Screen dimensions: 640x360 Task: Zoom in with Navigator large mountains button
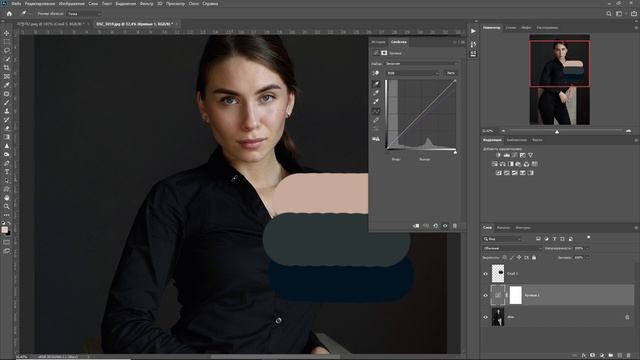[x=628, y=131]
